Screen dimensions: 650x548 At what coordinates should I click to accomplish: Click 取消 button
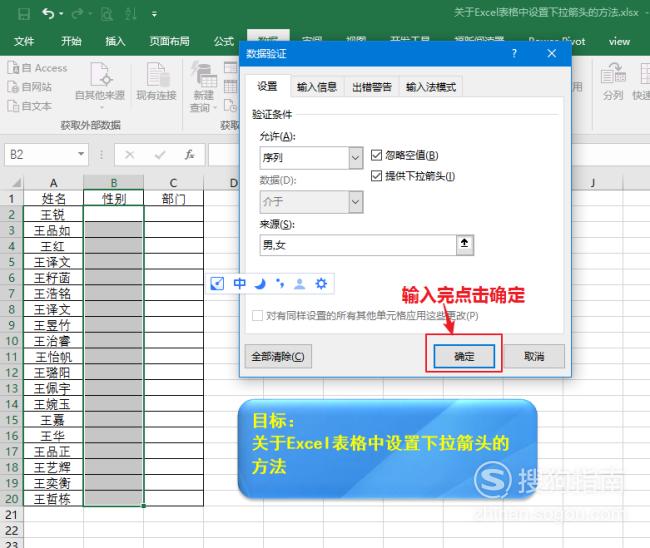(x=534, y=356)
